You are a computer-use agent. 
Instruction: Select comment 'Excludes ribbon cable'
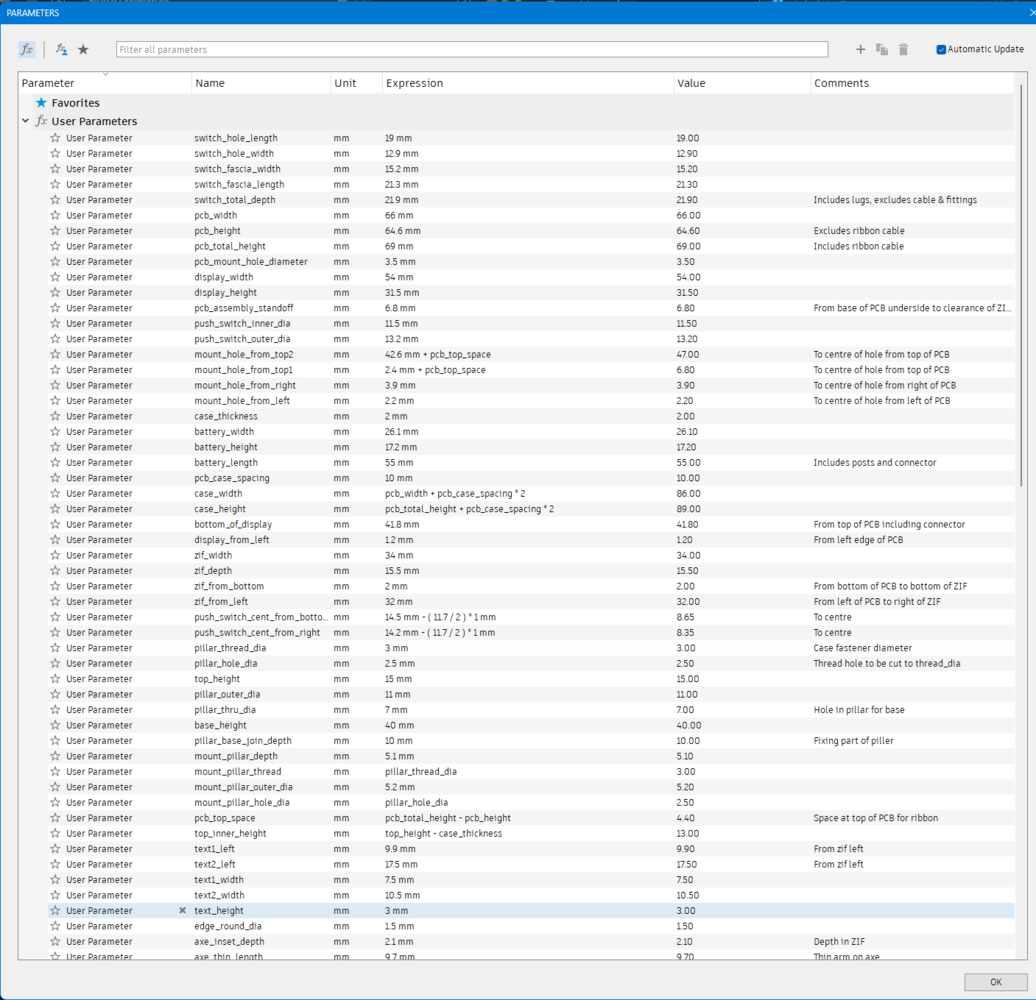coord(859,231)
